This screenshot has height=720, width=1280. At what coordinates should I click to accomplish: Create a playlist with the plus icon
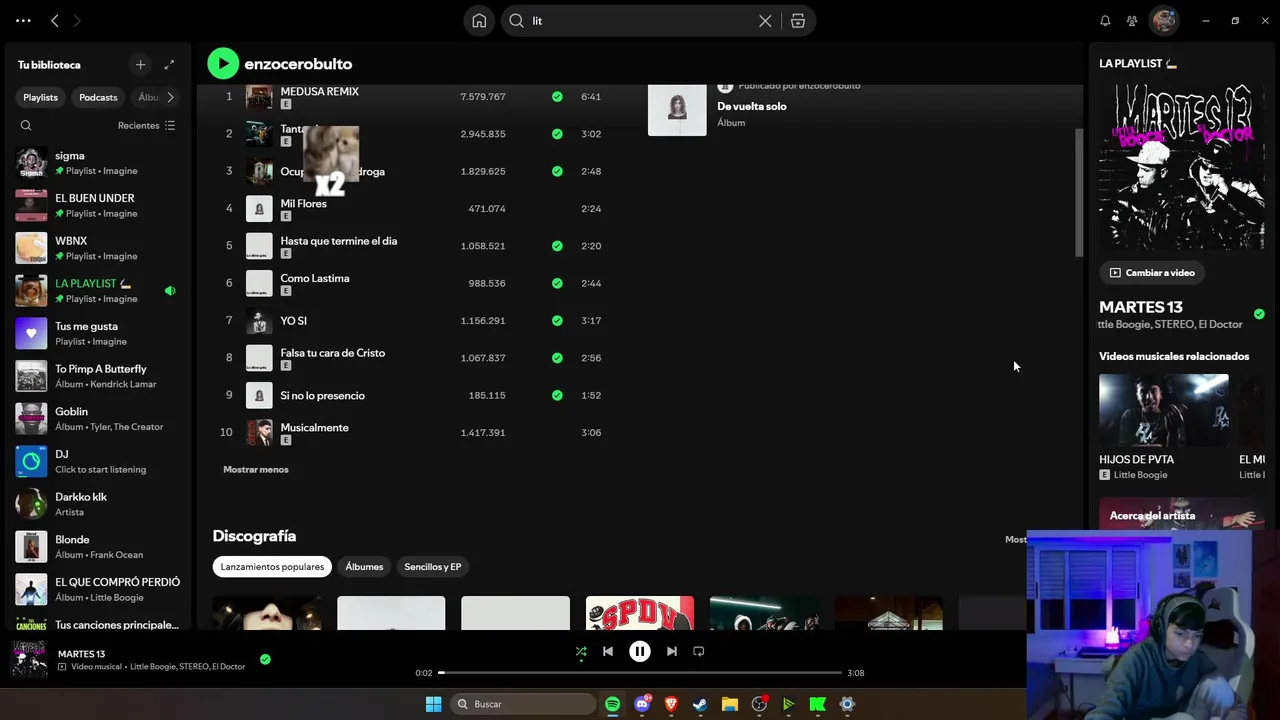click(140, 65)
